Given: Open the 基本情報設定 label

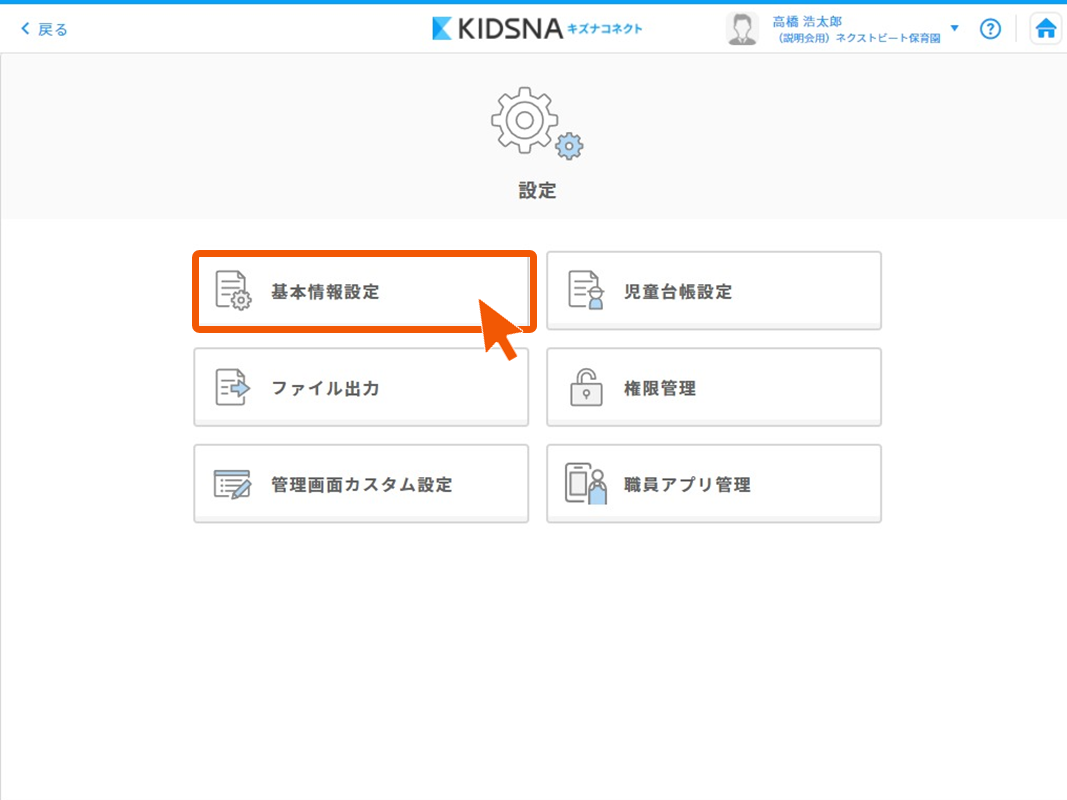Looking at the screenshot, I should pos(325,292).
